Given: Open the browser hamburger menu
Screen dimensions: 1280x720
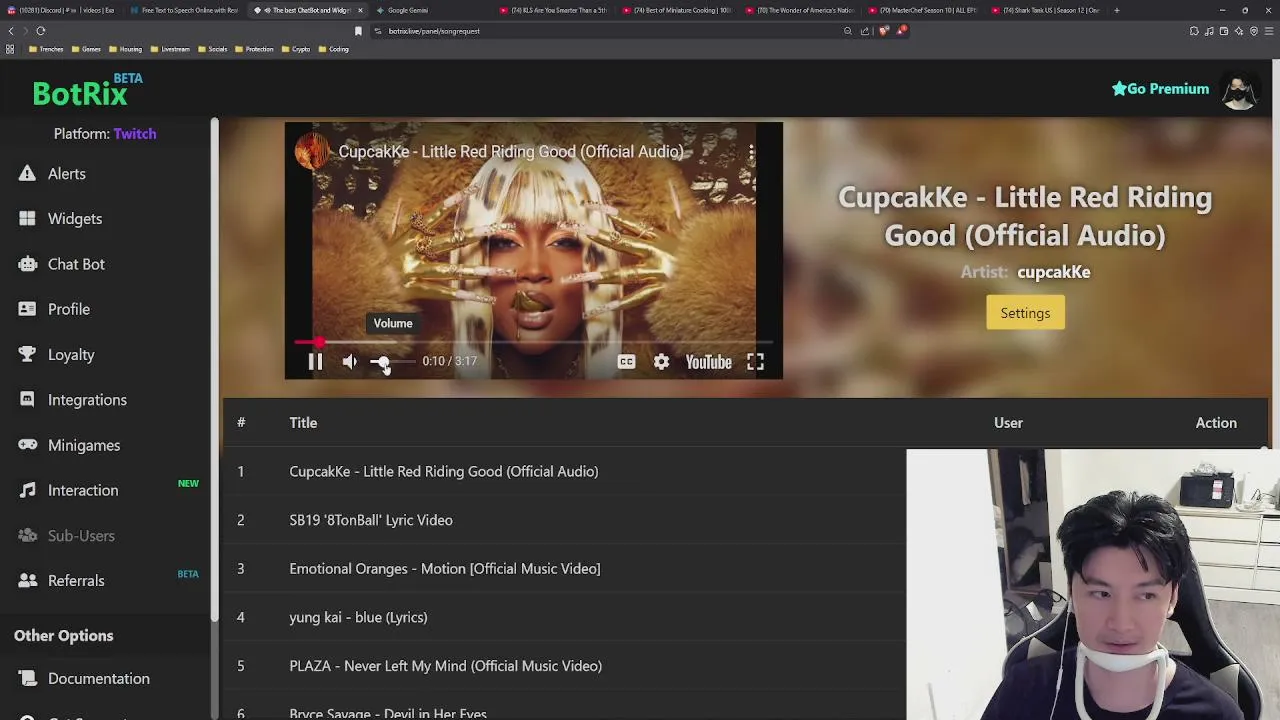Looking at the screenshot, I should [1269, 31].
